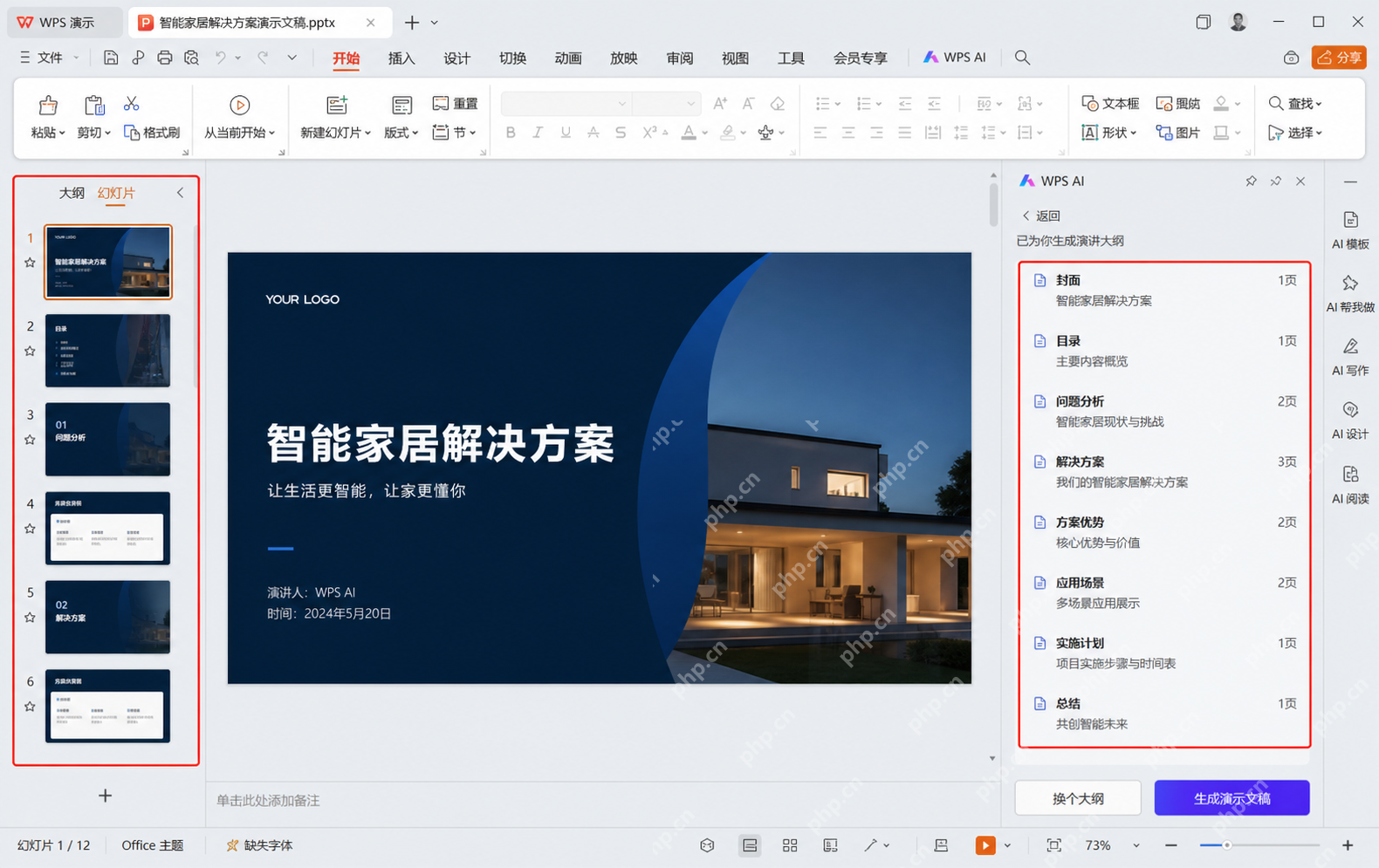Click 生成演示文稿 generate button
Screen dimensions: 1379x868
click(1231, 798)
